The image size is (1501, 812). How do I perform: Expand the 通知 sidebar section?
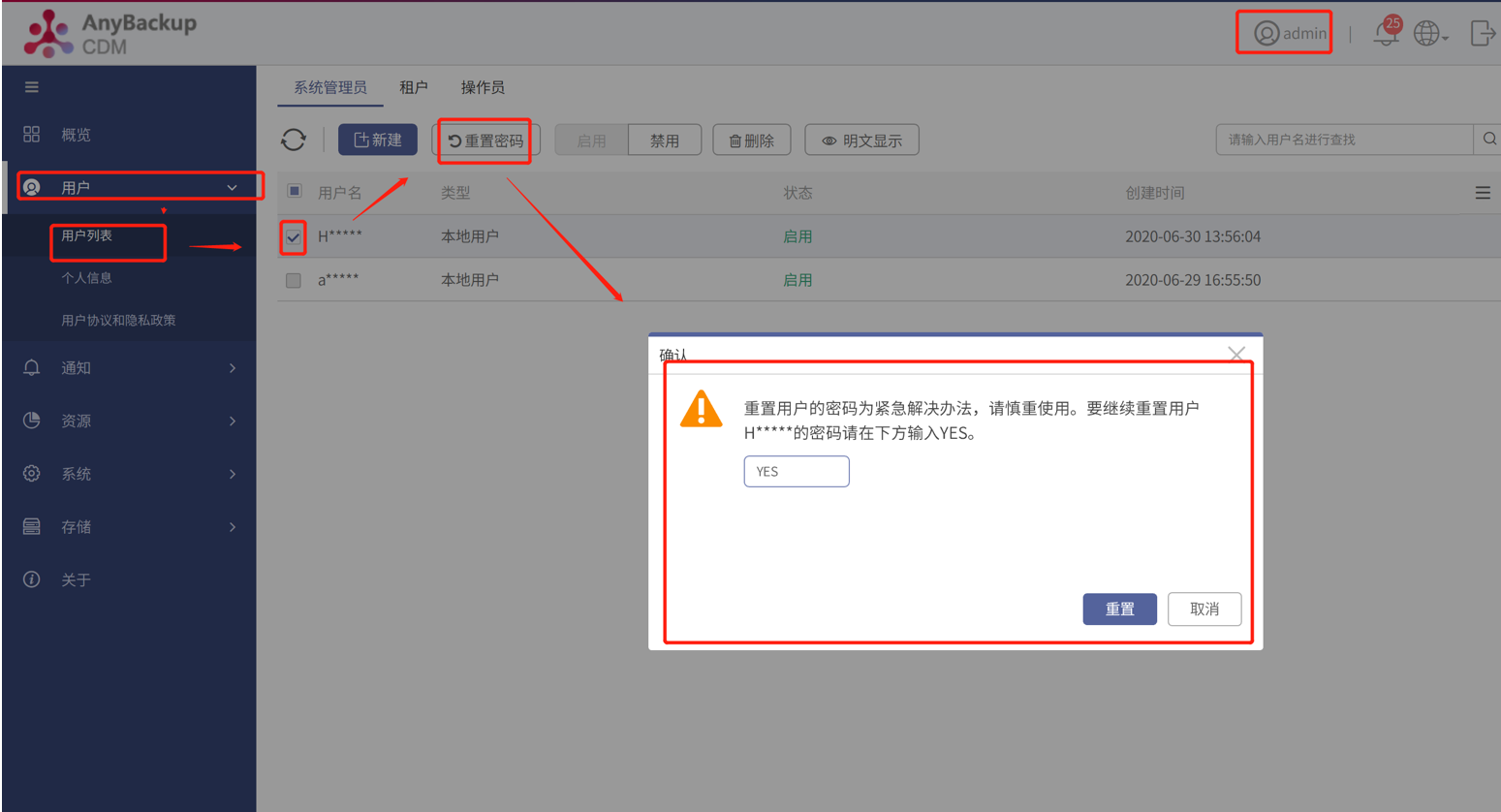[78, 367]
